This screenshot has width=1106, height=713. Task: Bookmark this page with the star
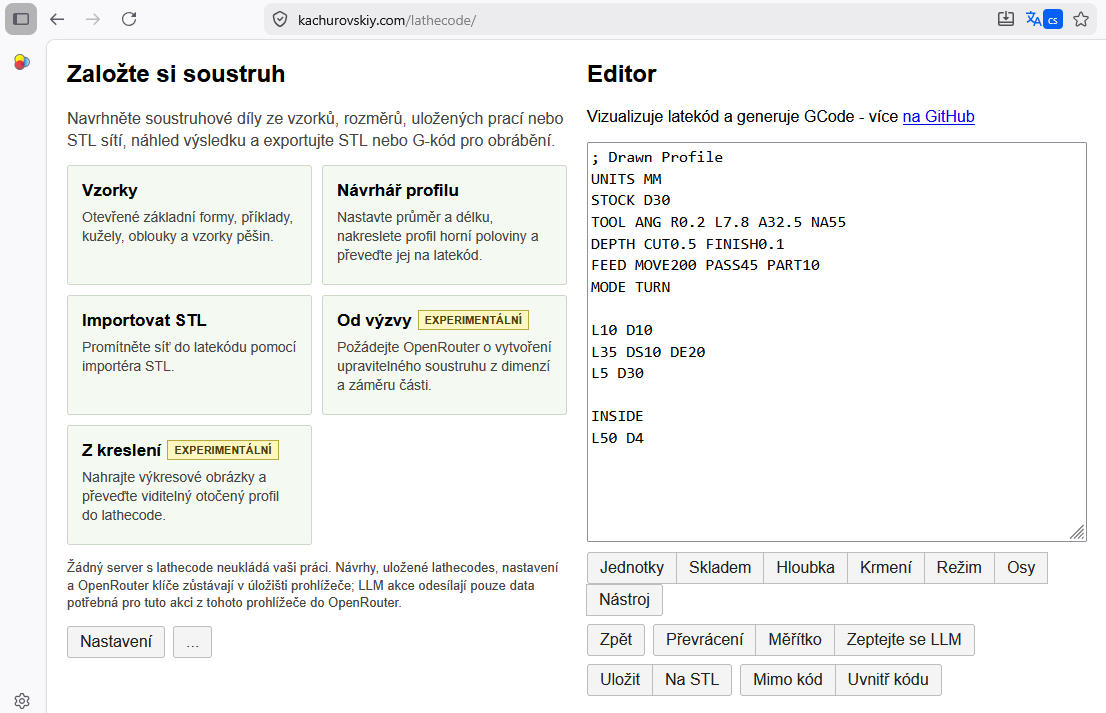pyautogui.click(x=1081, y=19)
